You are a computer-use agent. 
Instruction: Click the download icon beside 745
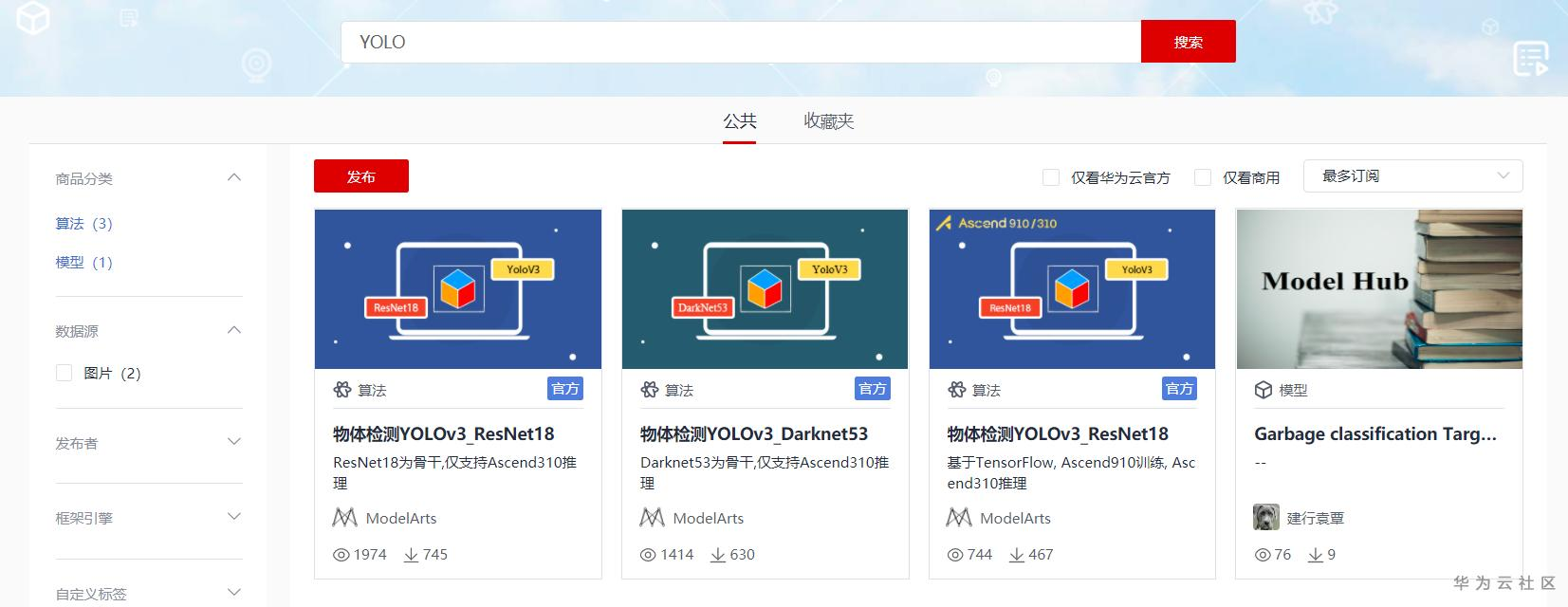click(x=412, y=555)
